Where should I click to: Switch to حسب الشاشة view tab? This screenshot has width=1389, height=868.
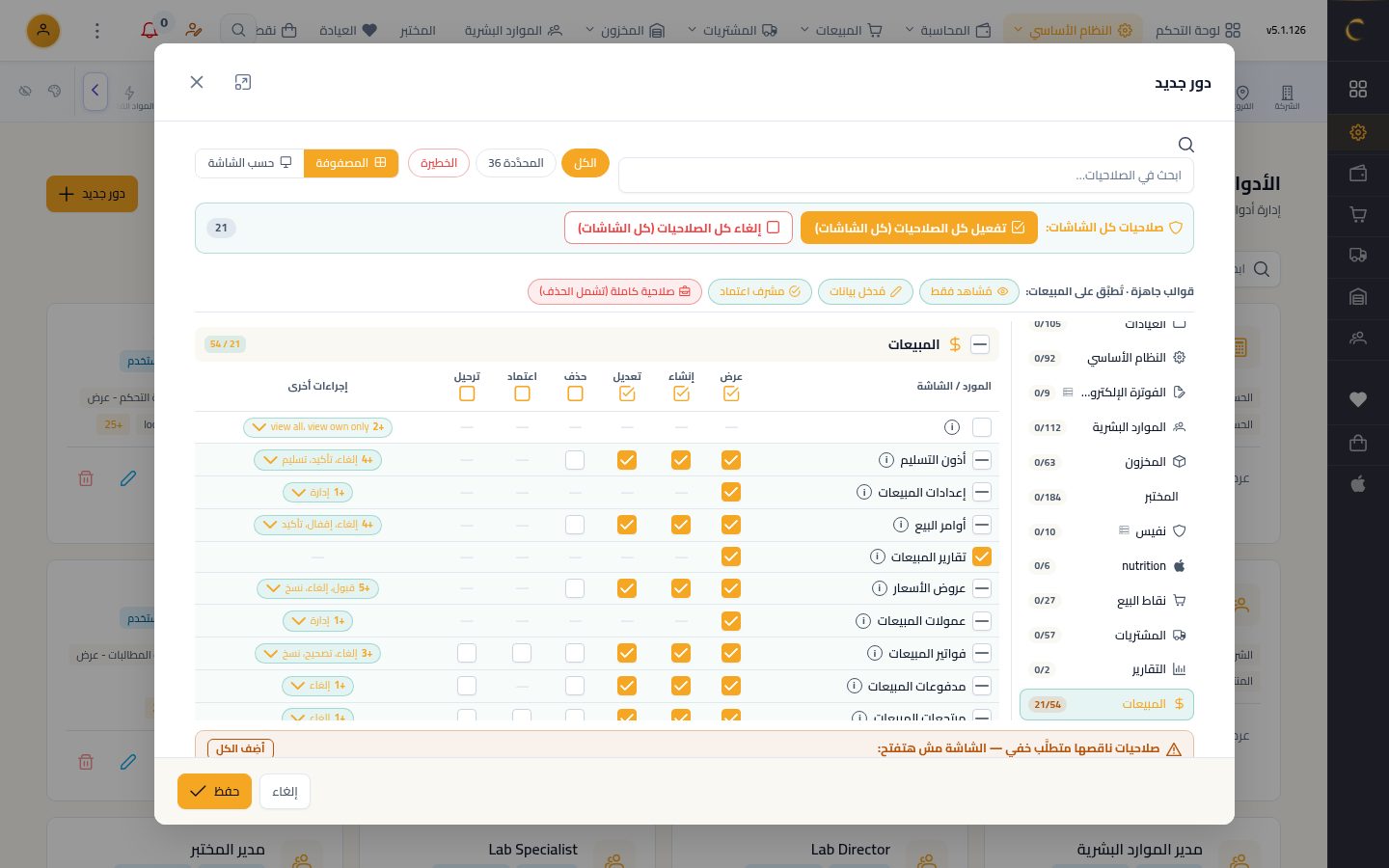(250, 163)
